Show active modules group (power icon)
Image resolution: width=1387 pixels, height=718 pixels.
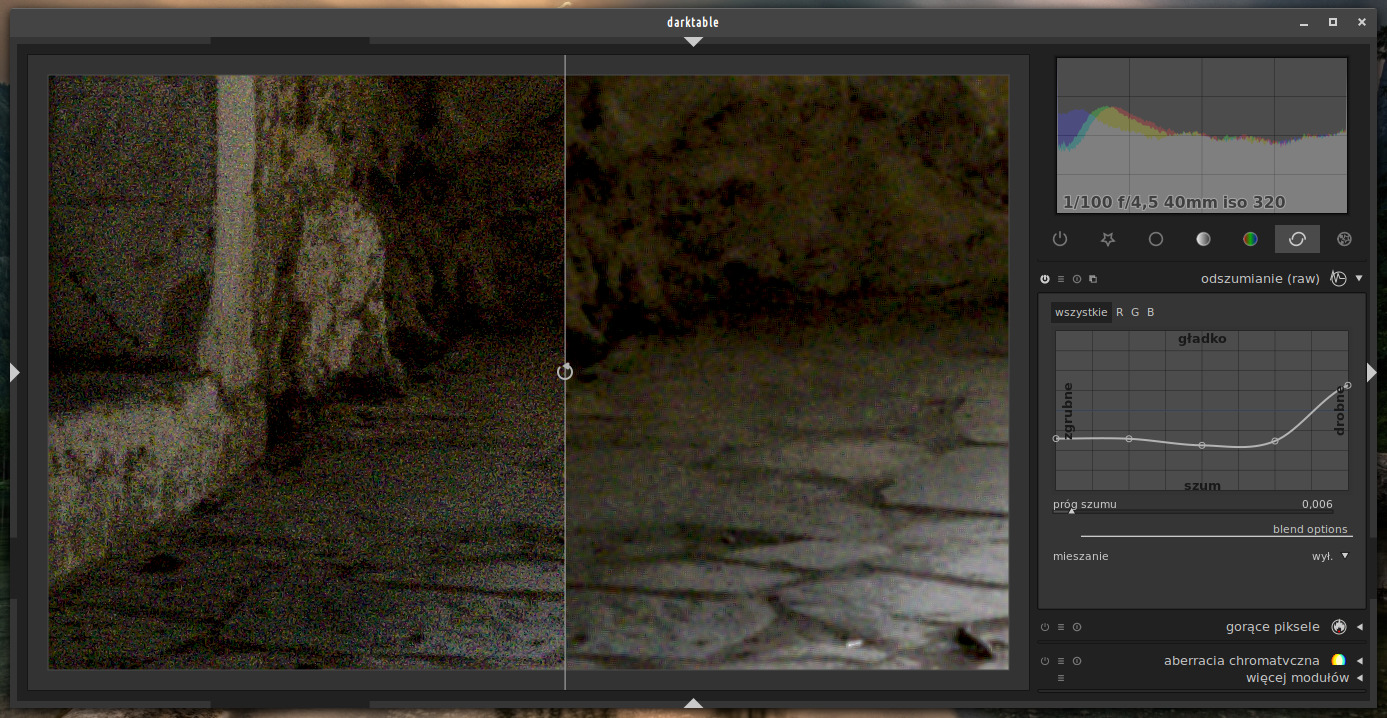click(x=1060, y=239)
